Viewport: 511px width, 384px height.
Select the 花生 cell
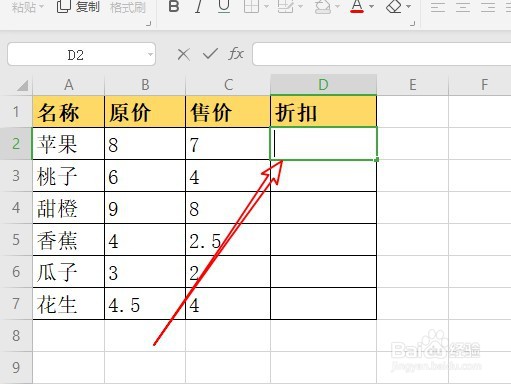coord(69,304)
